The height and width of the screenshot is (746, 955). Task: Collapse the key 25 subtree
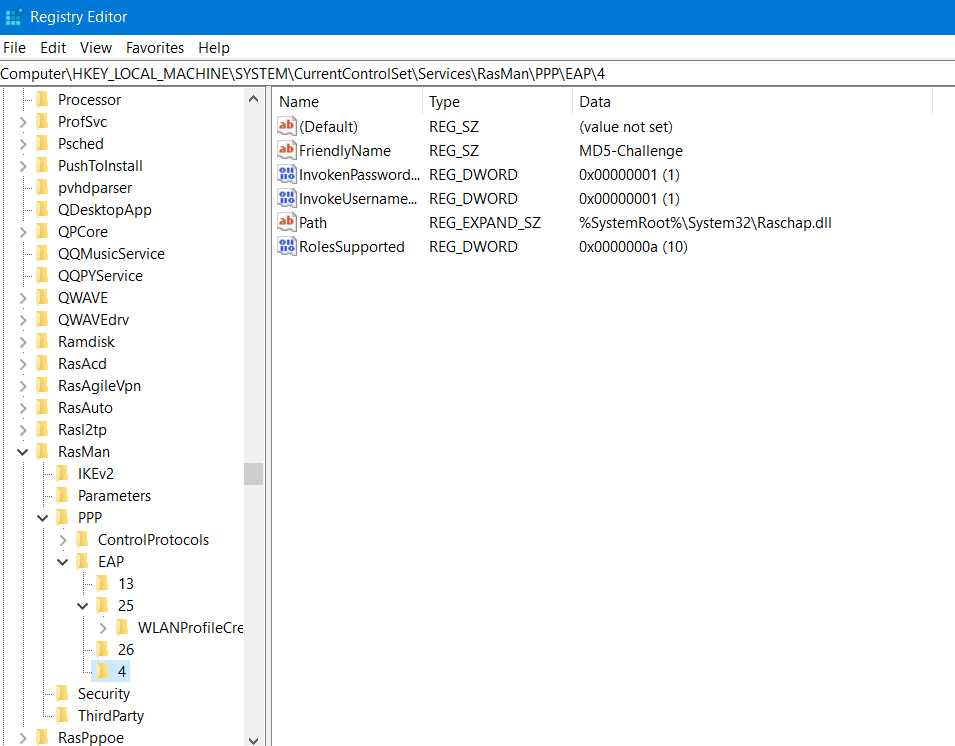coord(83,606)
